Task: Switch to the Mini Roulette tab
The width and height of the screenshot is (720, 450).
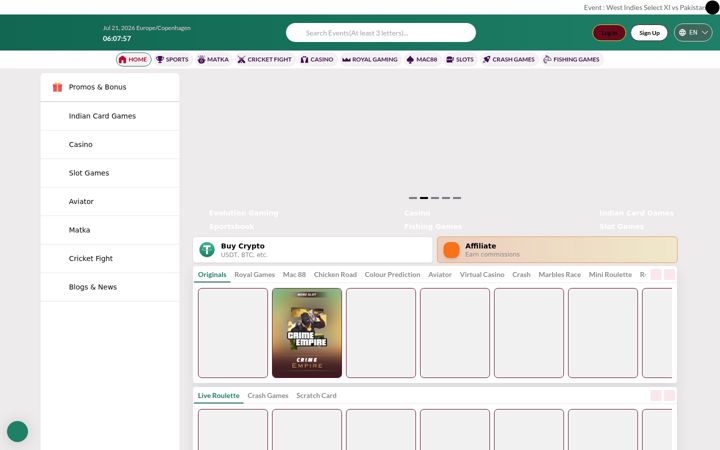Action: [610, 275]
